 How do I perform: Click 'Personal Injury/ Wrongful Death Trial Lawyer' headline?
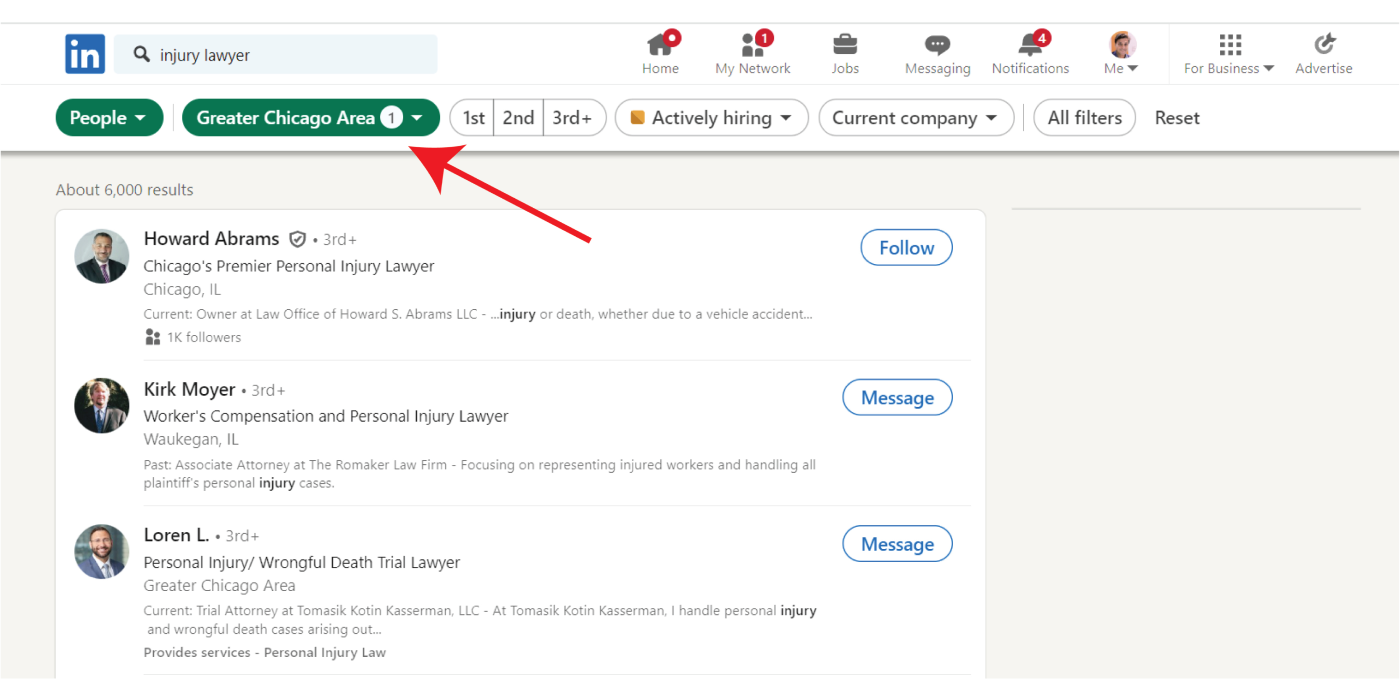click(302, 563)
